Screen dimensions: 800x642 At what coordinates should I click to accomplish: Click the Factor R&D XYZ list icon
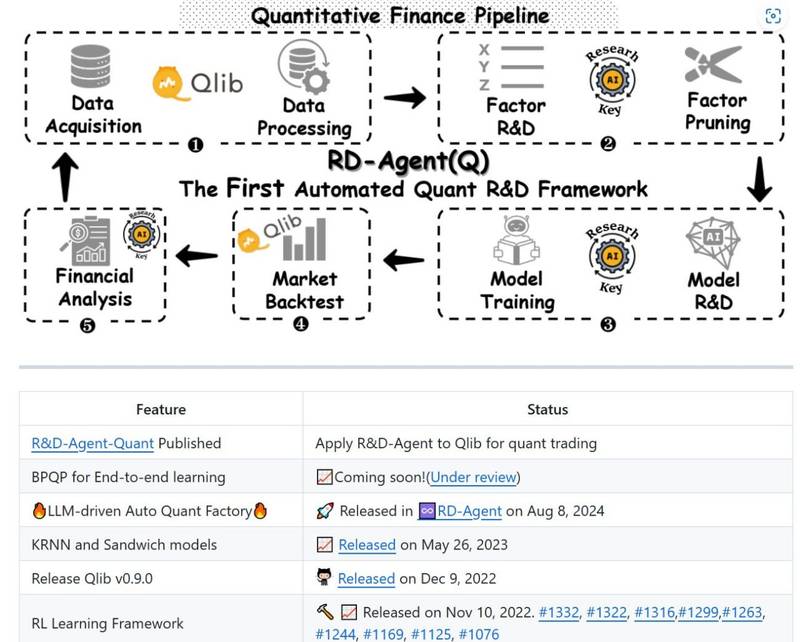point(511,67)
